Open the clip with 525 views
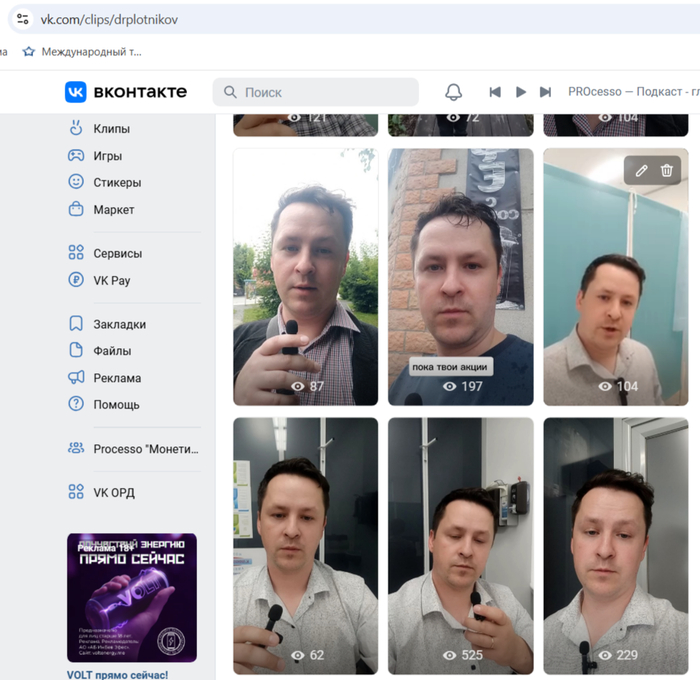This screenshot has height=680, width=700. 460,545
